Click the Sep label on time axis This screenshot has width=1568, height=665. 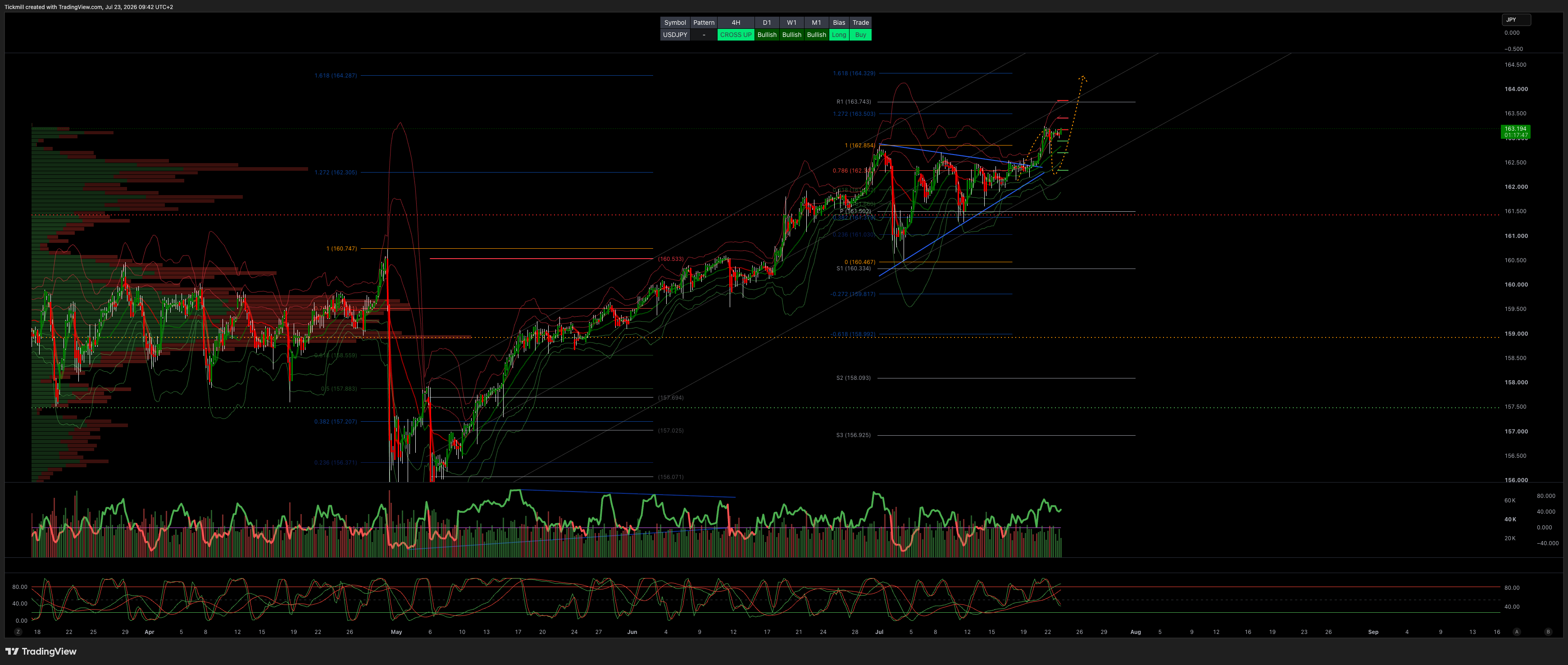[x=1373, y=632]
